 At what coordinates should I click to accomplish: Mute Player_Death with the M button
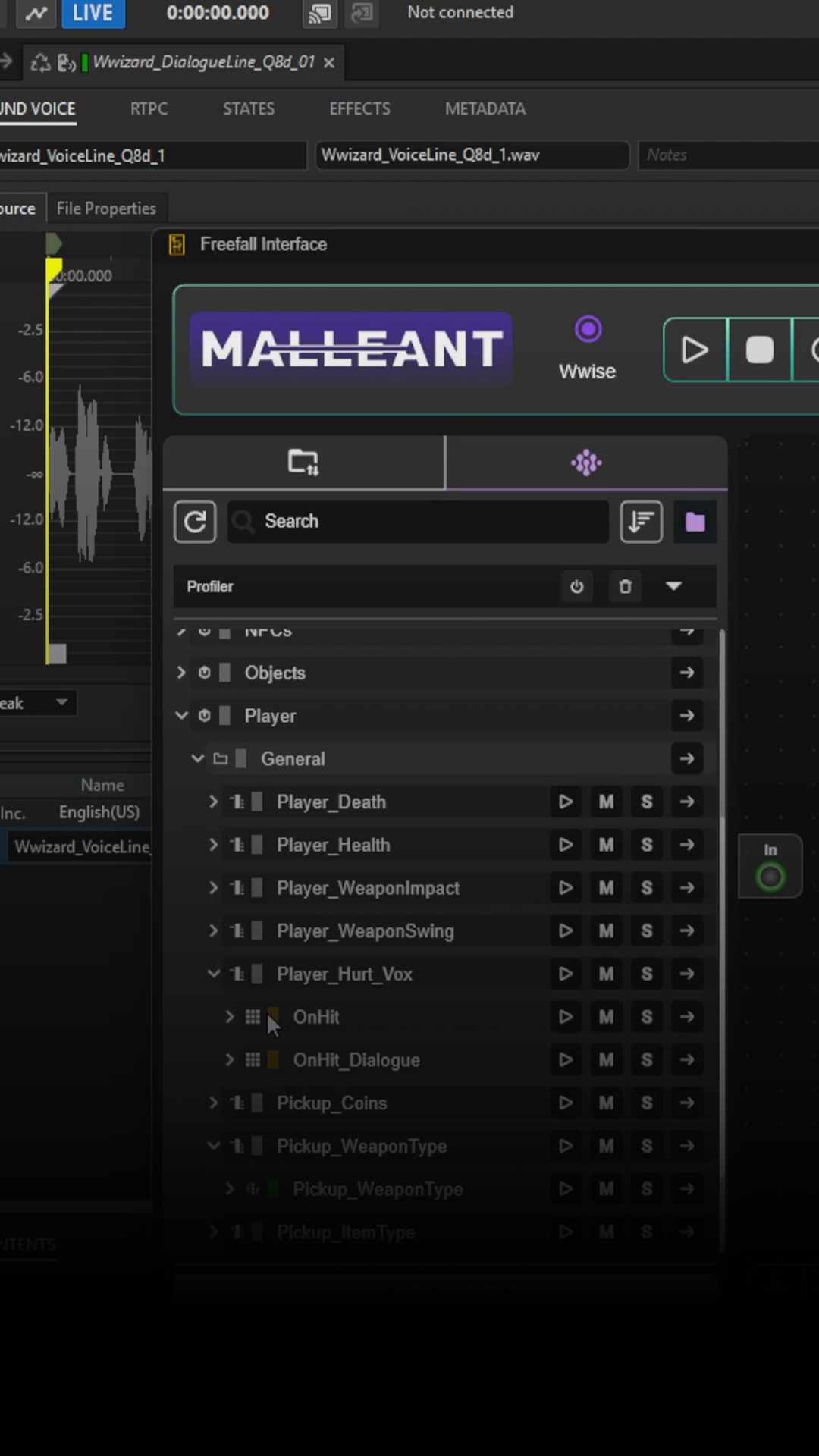pyautogui.click(x=606, y=802)
